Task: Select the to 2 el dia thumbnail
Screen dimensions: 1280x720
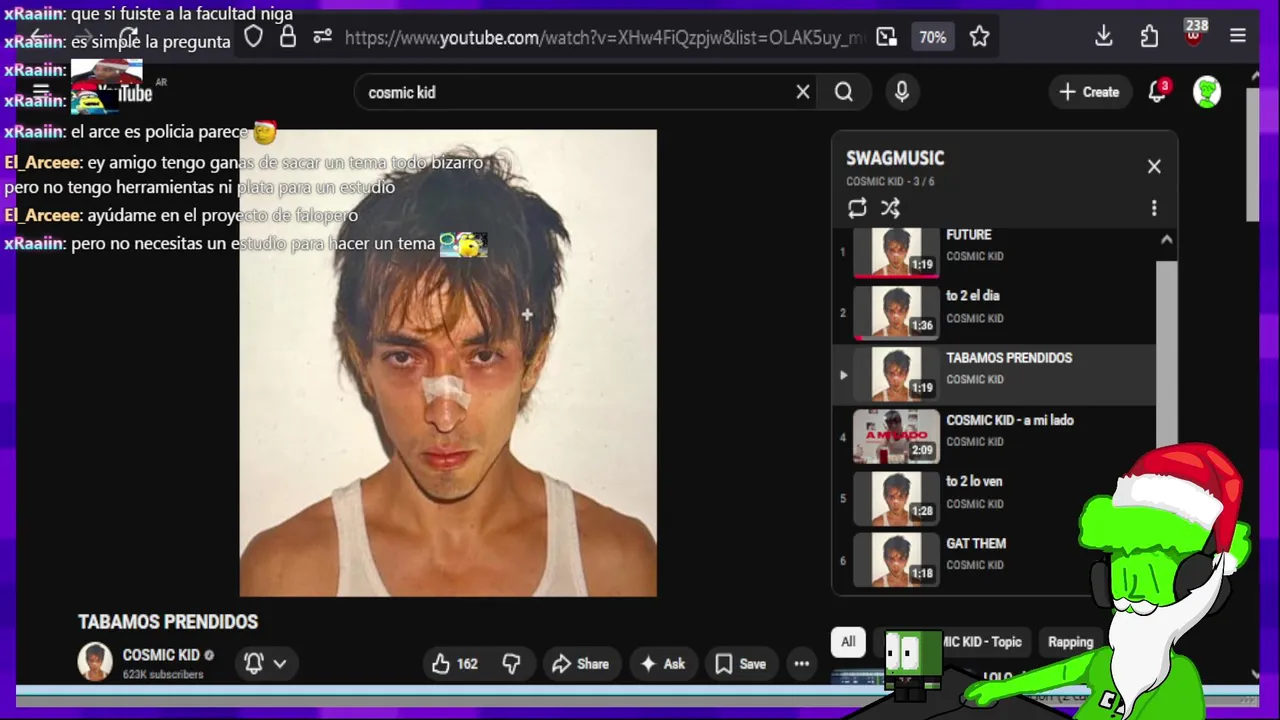Action: pos(896,312)
